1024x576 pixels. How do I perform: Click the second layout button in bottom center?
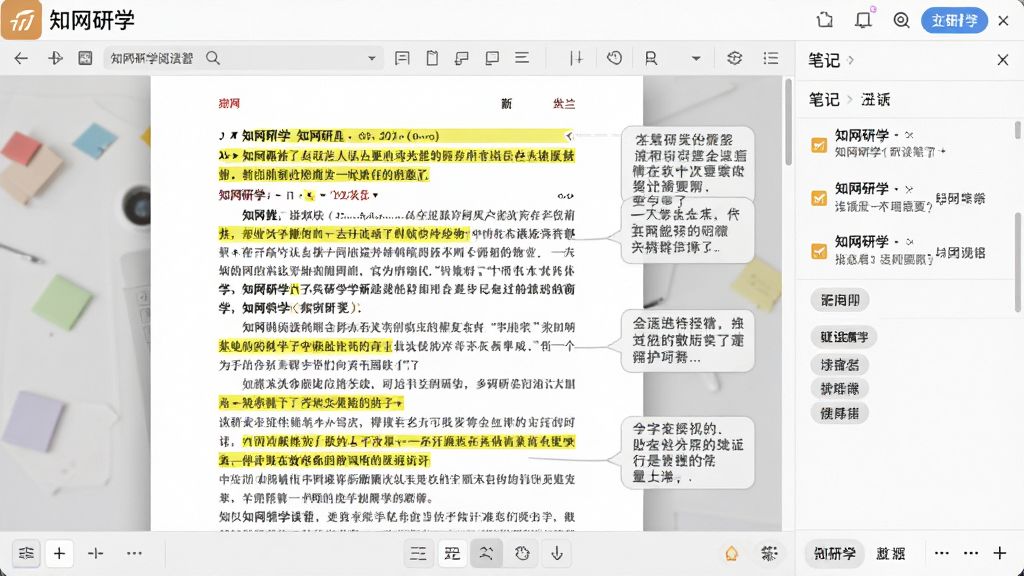[452, 554]
